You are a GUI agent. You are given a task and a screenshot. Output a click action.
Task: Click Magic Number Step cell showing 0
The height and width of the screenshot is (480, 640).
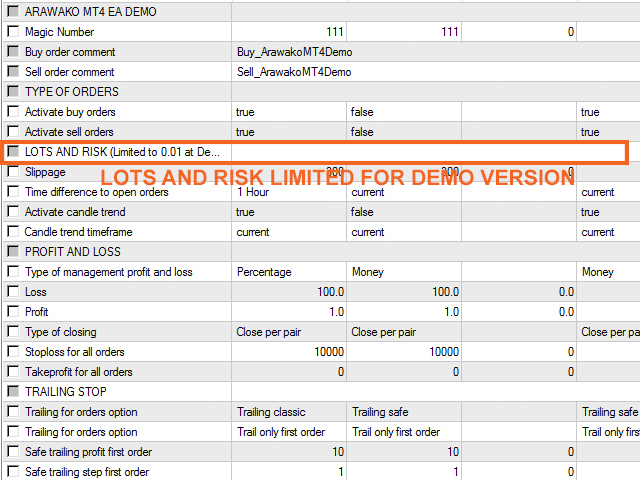519,32
